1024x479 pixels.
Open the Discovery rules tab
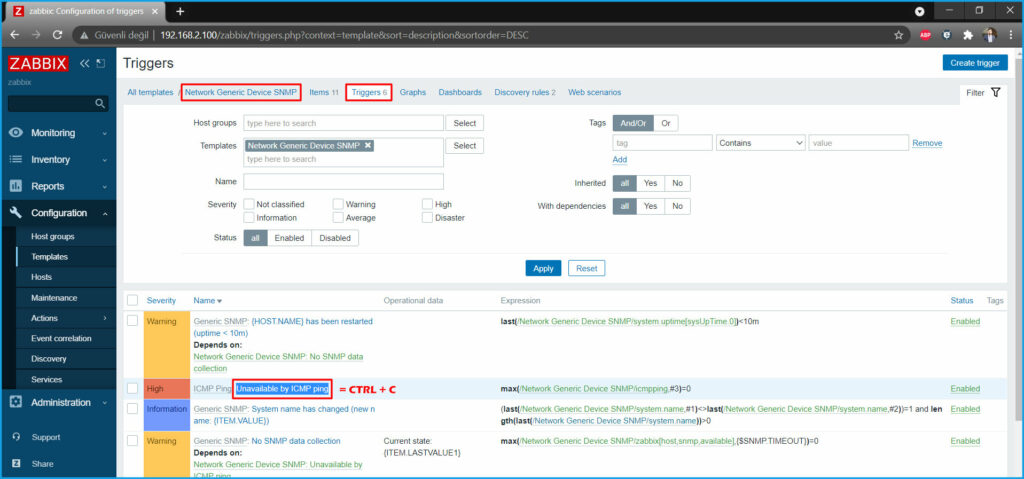(524, 93)
